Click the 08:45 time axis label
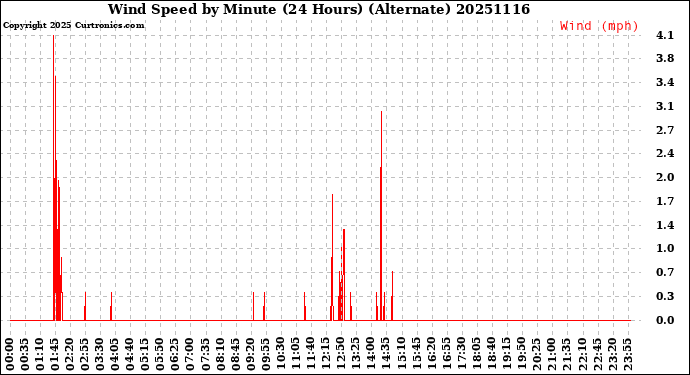 coord(235,355)
